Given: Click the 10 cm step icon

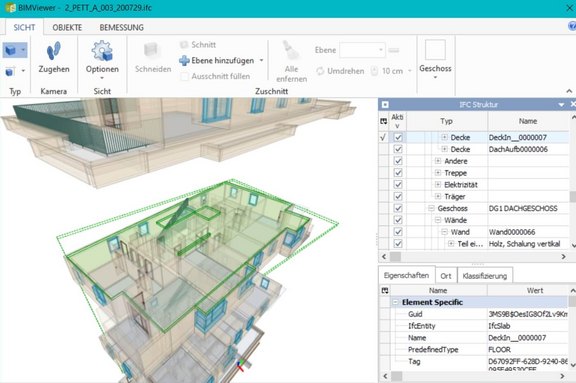Looking at the screenshot, I should point(374,71).
